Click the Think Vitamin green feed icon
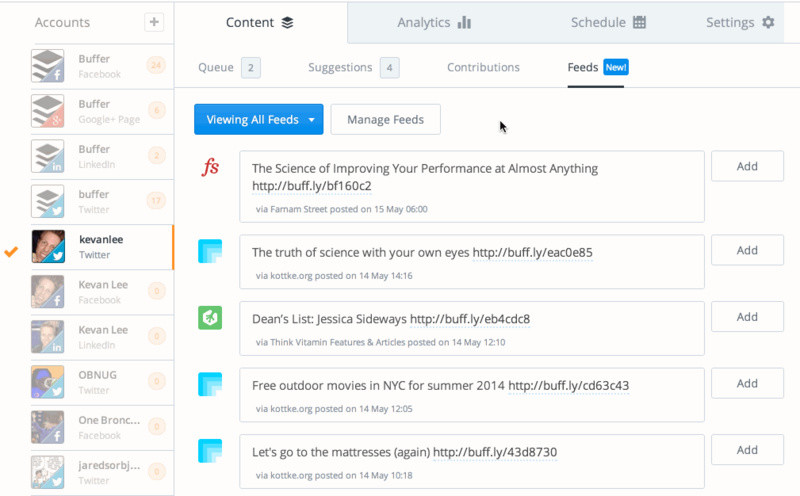This screenshot has width=800, height=496. pyautogui.click(x=210, y=318)
